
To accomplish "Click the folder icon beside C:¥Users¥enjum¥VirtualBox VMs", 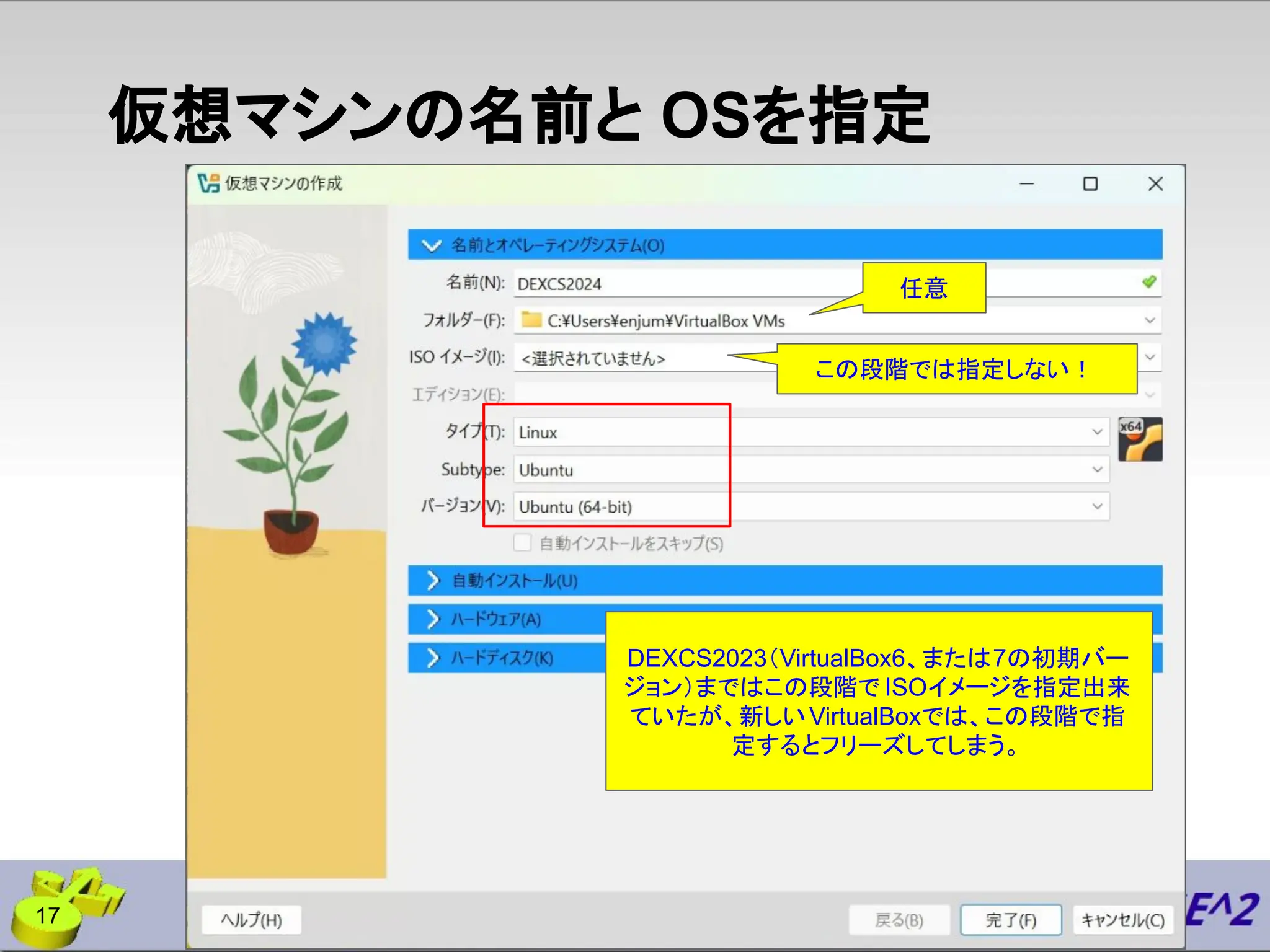I will point(531,320).
